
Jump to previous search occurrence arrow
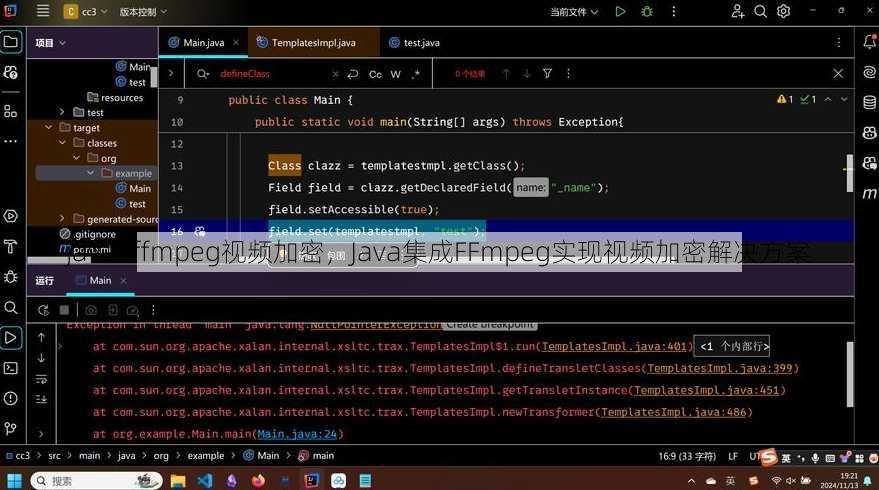click(x=506, y=73)
